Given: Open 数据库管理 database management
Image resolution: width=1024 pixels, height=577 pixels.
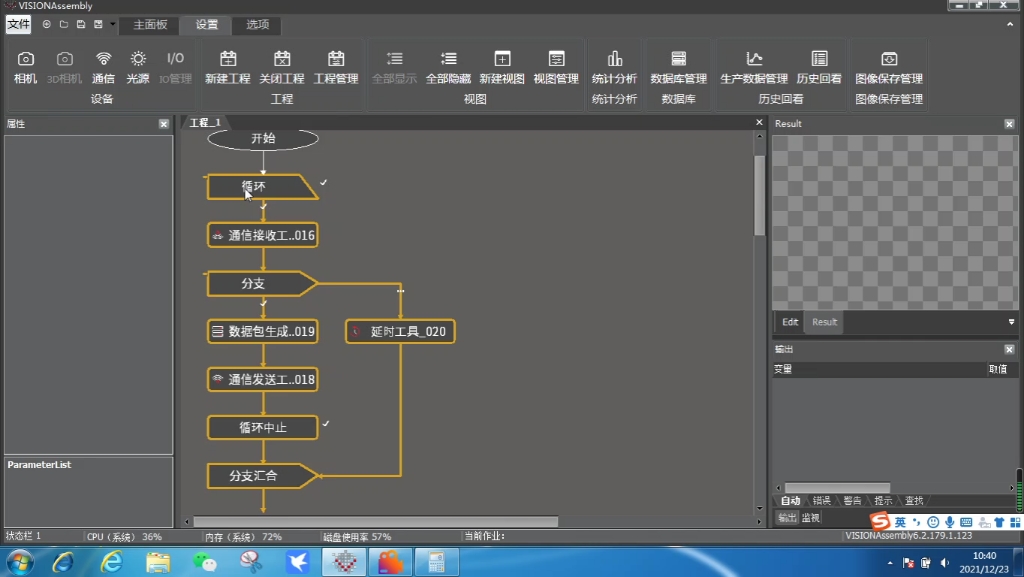Looking at the screenshot, I should point(679,67).
